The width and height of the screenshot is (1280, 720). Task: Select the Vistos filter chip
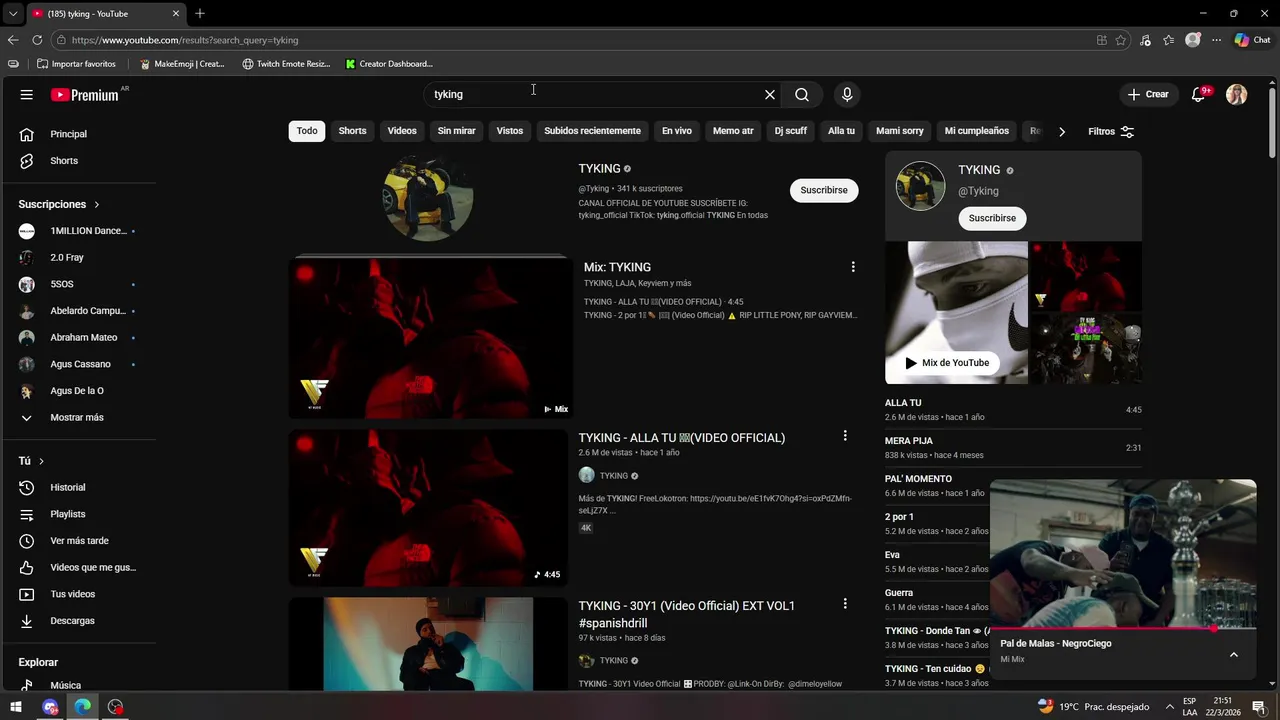tap(510, 131)
